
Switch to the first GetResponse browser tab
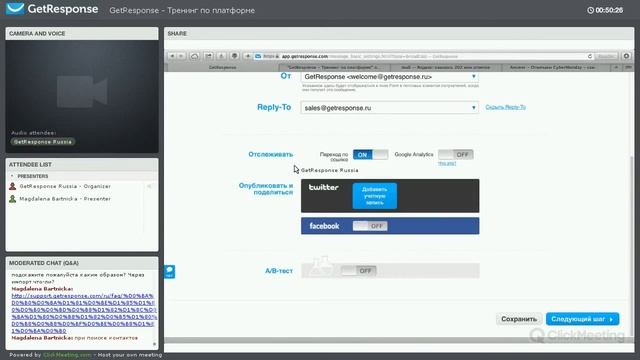pos(222,67)
